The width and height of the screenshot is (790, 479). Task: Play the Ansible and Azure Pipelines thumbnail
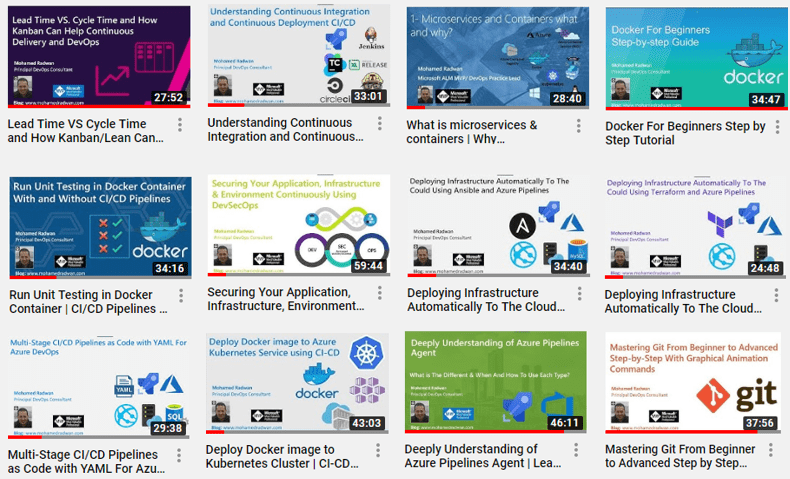click(x=499, y=226)
